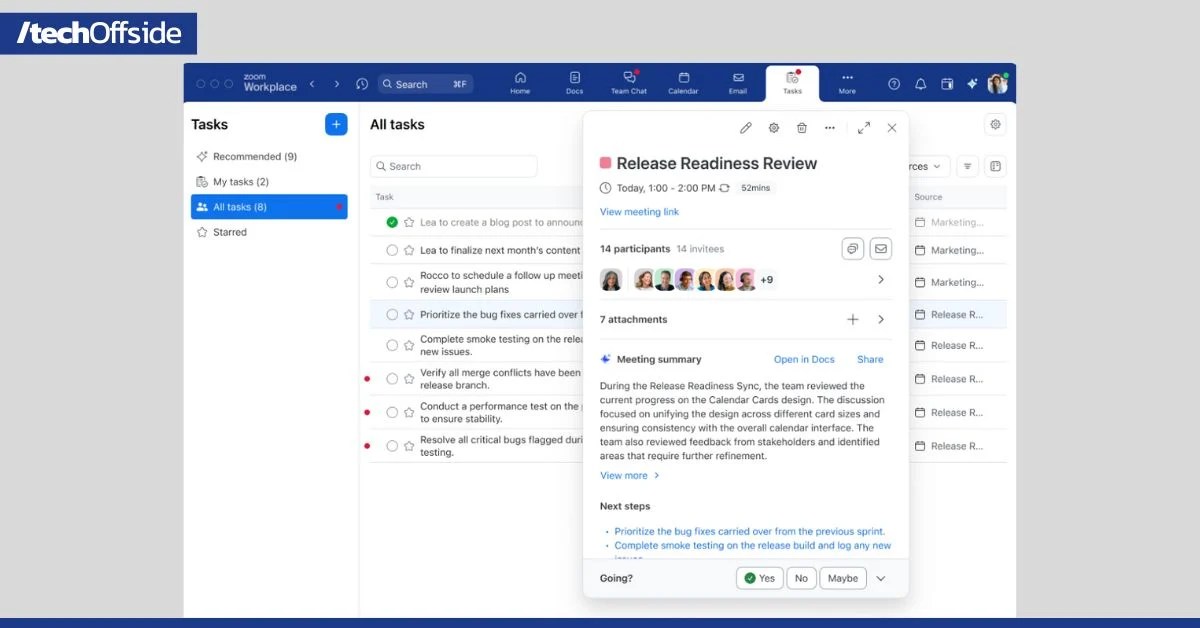
Task: Star the 'Verify all merge conflicts' task
Action: [x=408, y=379]
